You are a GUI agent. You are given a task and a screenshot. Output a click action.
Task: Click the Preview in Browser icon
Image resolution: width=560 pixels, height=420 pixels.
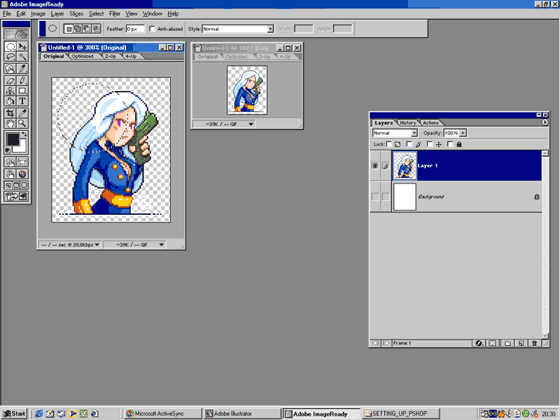(x=22, y=174)
